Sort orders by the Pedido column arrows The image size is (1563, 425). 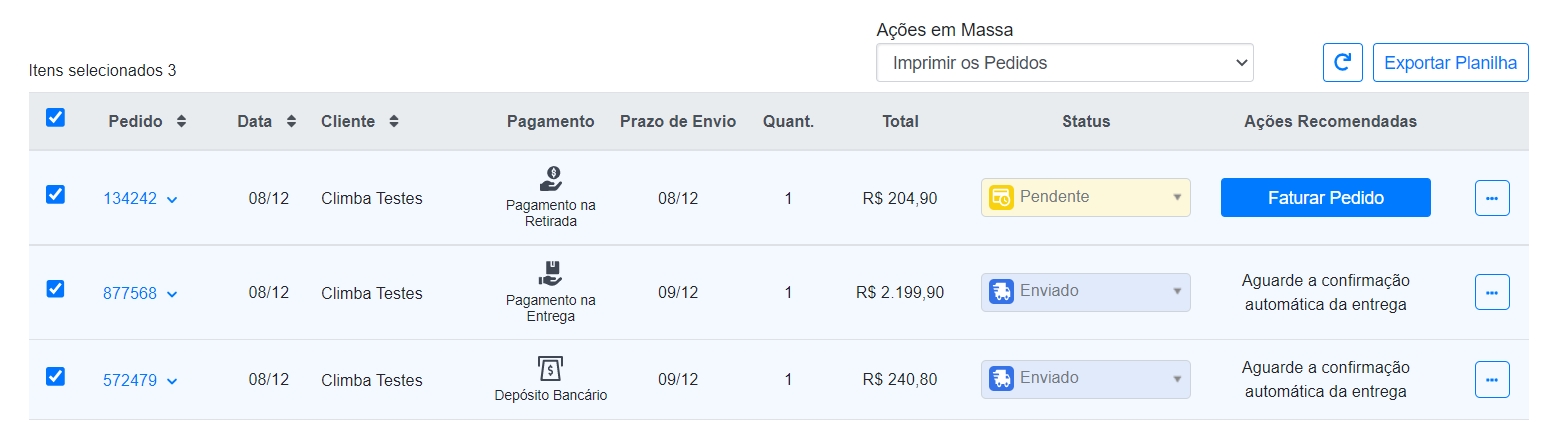coord(181,121)
